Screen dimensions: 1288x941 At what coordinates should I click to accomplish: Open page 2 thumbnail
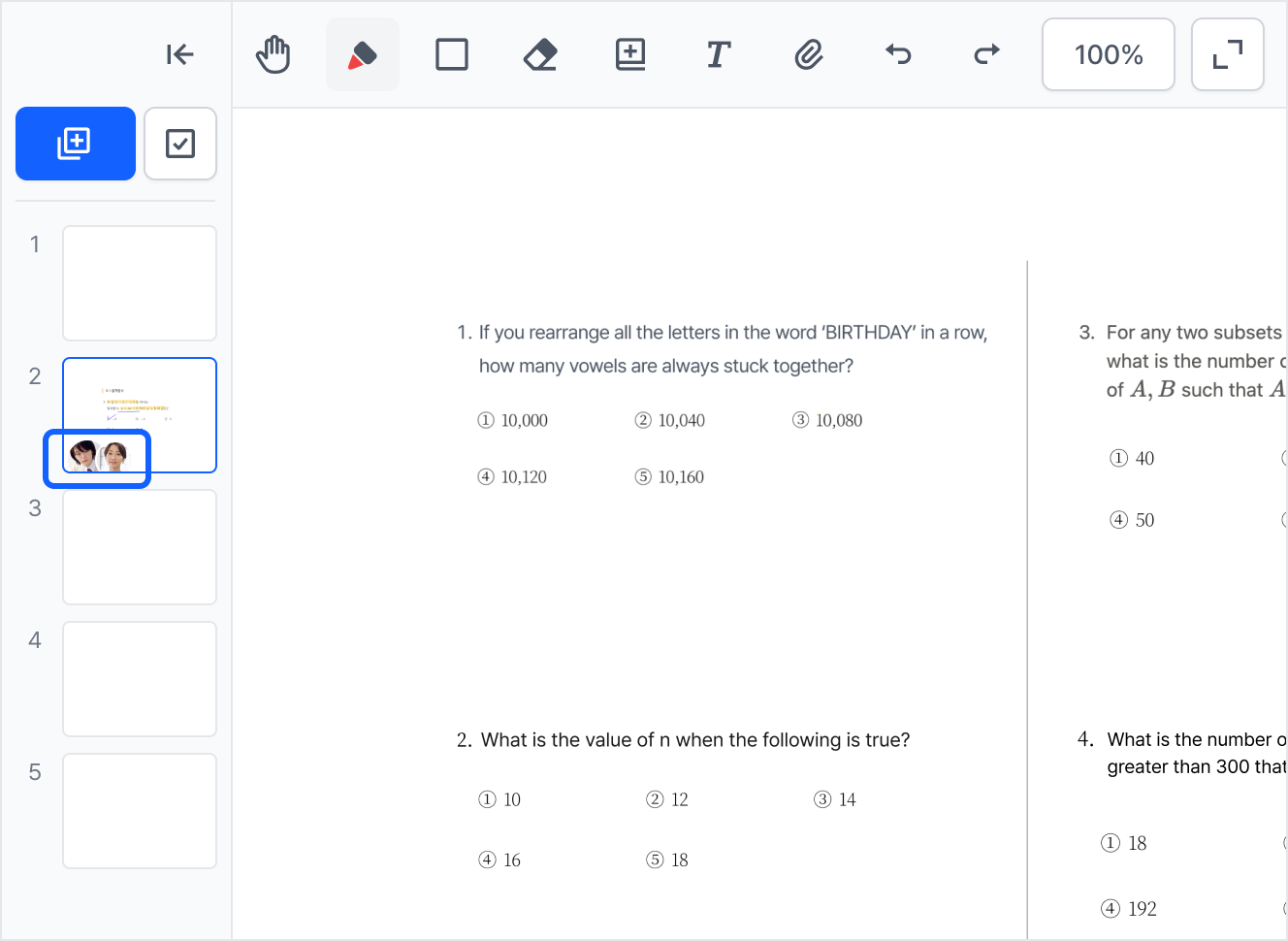(x=140, y=415)
